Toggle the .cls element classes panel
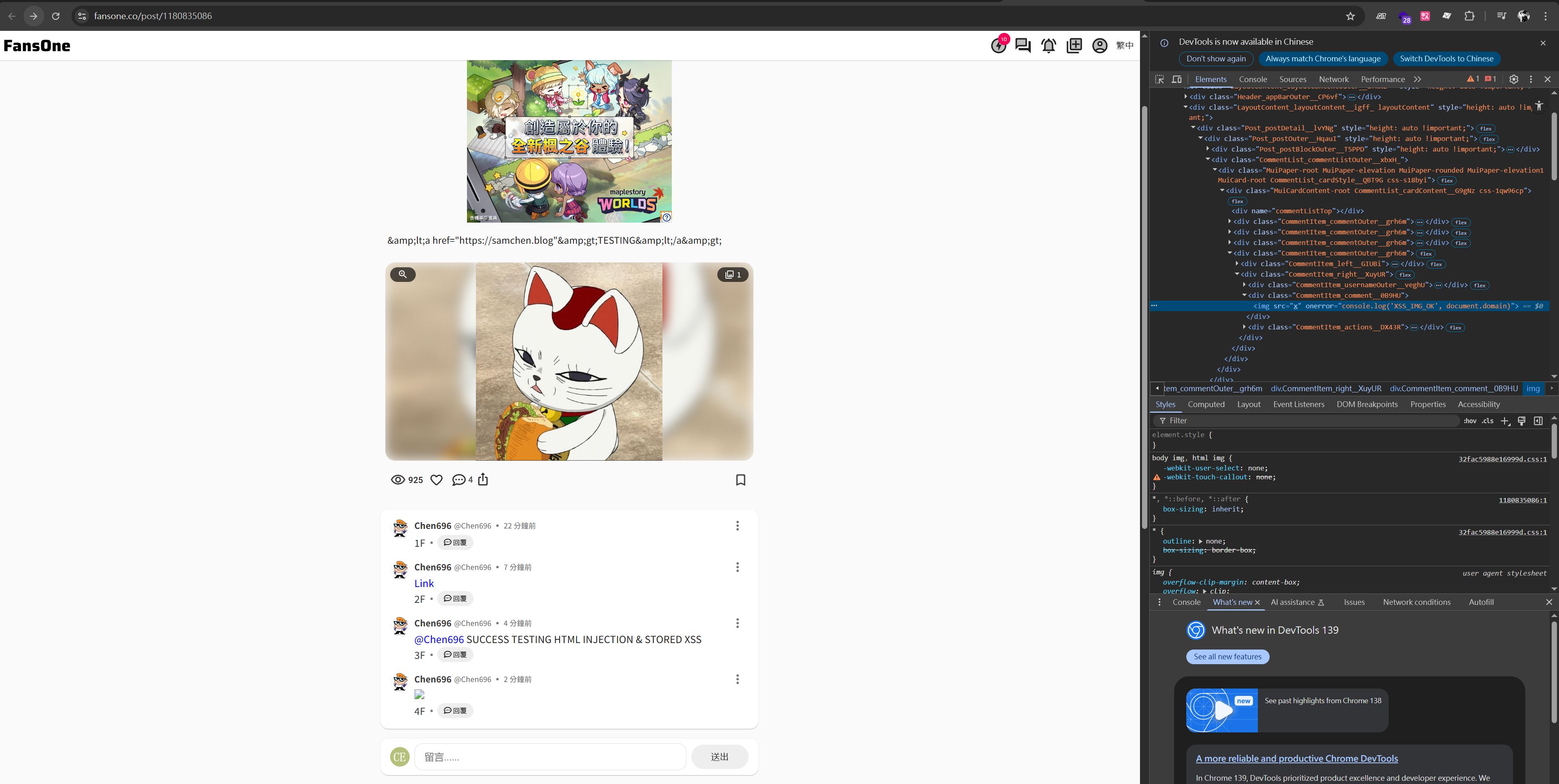Viewport: 1559px width, 784px height. (x=1487, y=421)
